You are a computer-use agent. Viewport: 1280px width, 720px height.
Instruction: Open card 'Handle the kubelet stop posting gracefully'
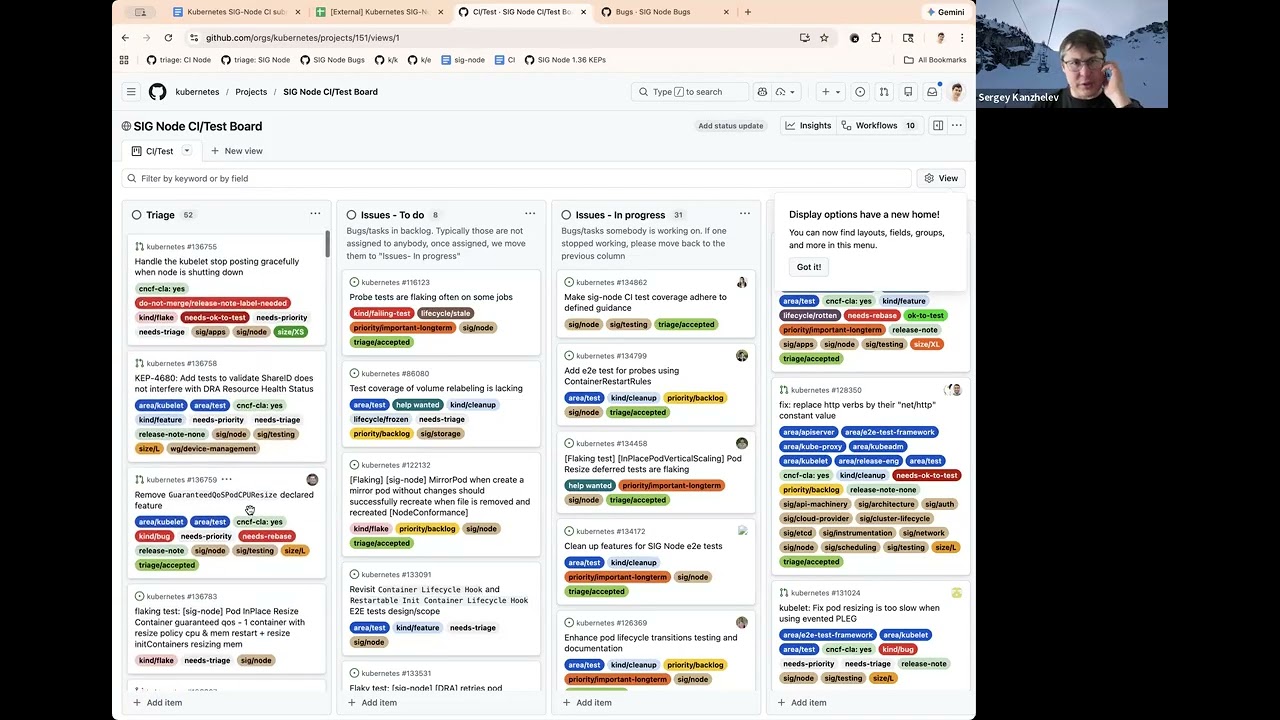(x=217, y=267)
